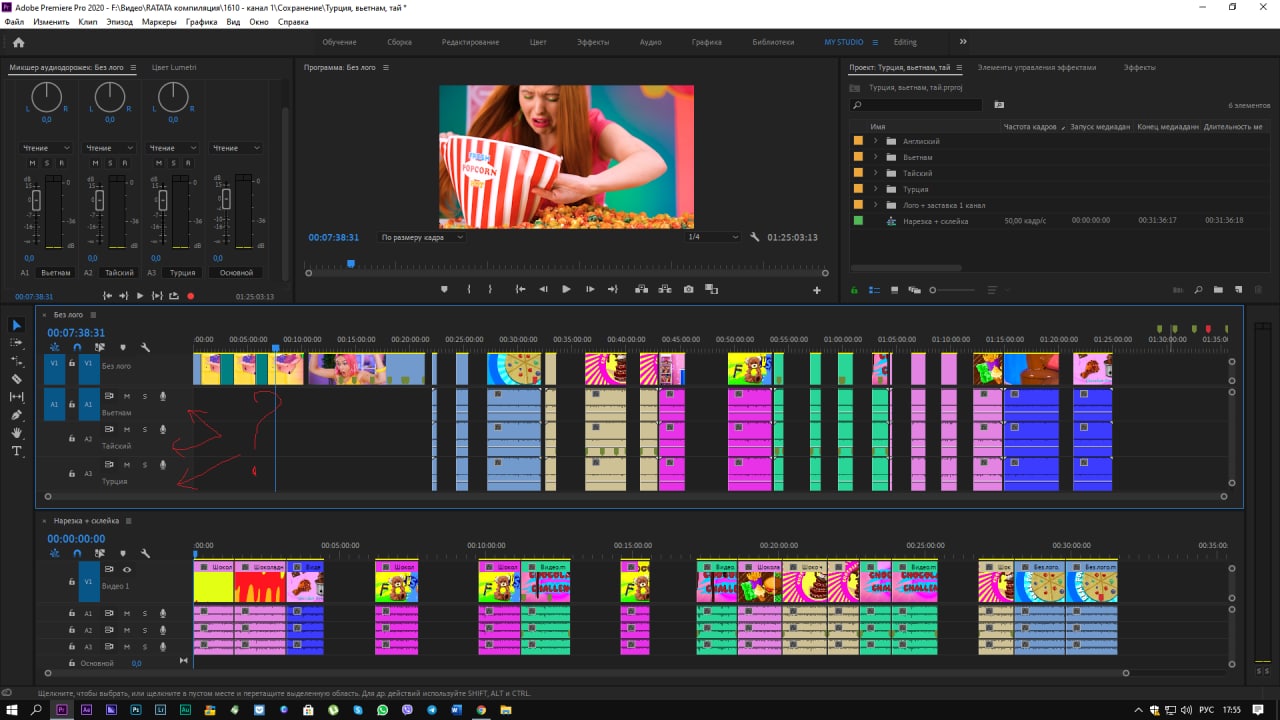This screenshot has height=720, width=1280.
Task: Select the Hand tool
Action: pyautogui.click(x=16, y=433)
